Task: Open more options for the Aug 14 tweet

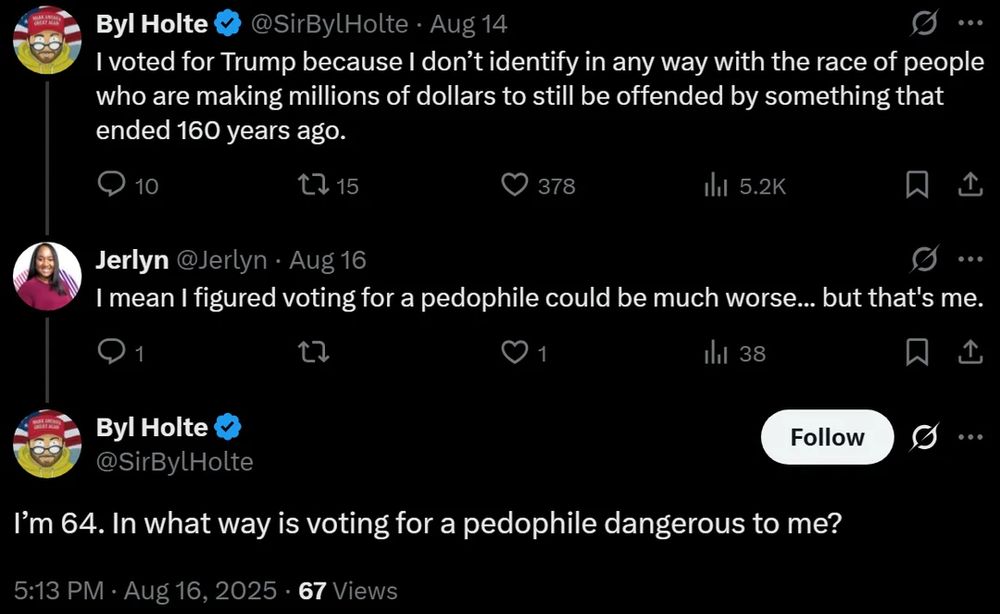Action: coord(971,24)
